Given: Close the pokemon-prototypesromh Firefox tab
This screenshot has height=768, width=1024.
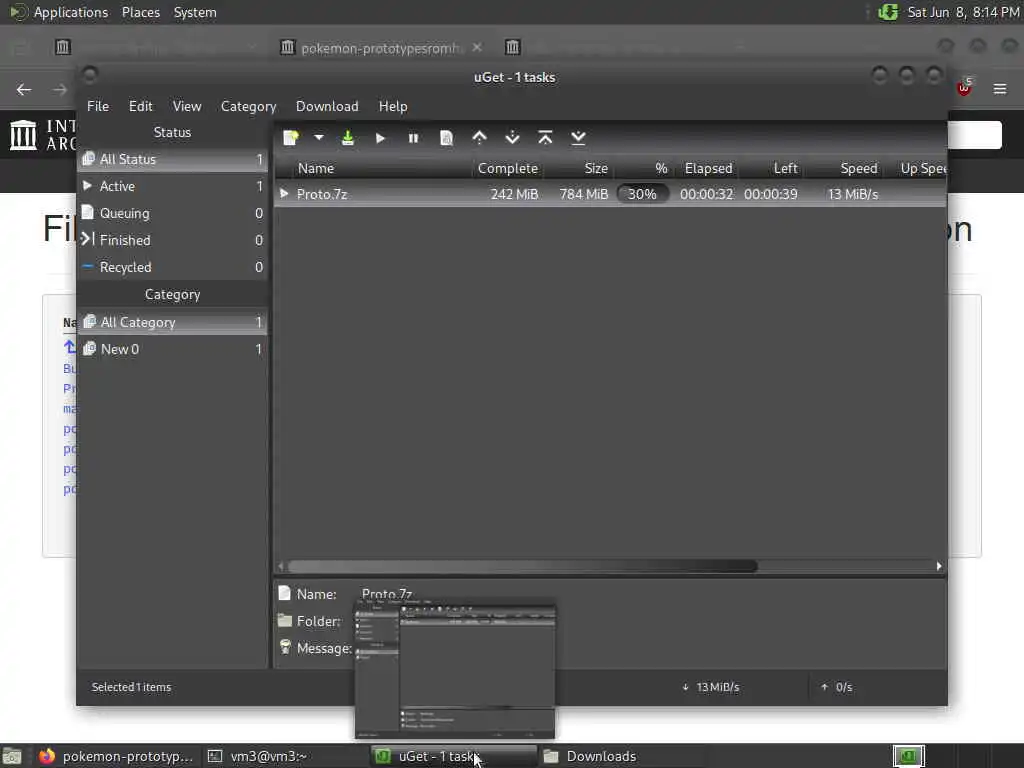Looking at the screenshot, I should click(x=477, y=48).
